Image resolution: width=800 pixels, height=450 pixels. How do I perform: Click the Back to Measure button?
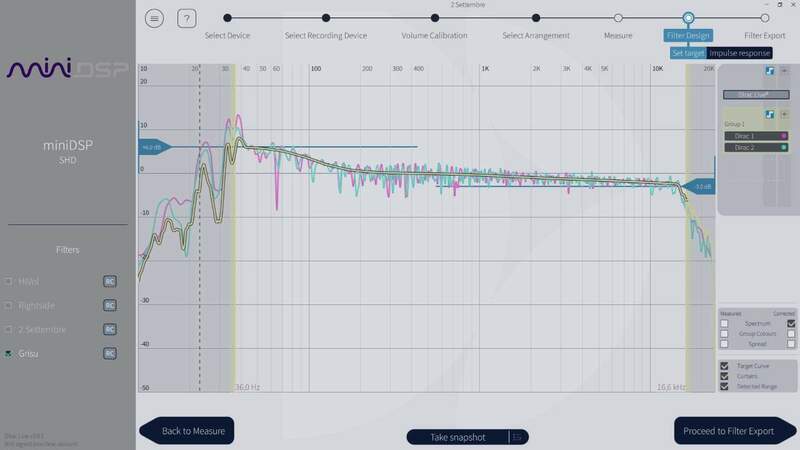tap(193, 431)
